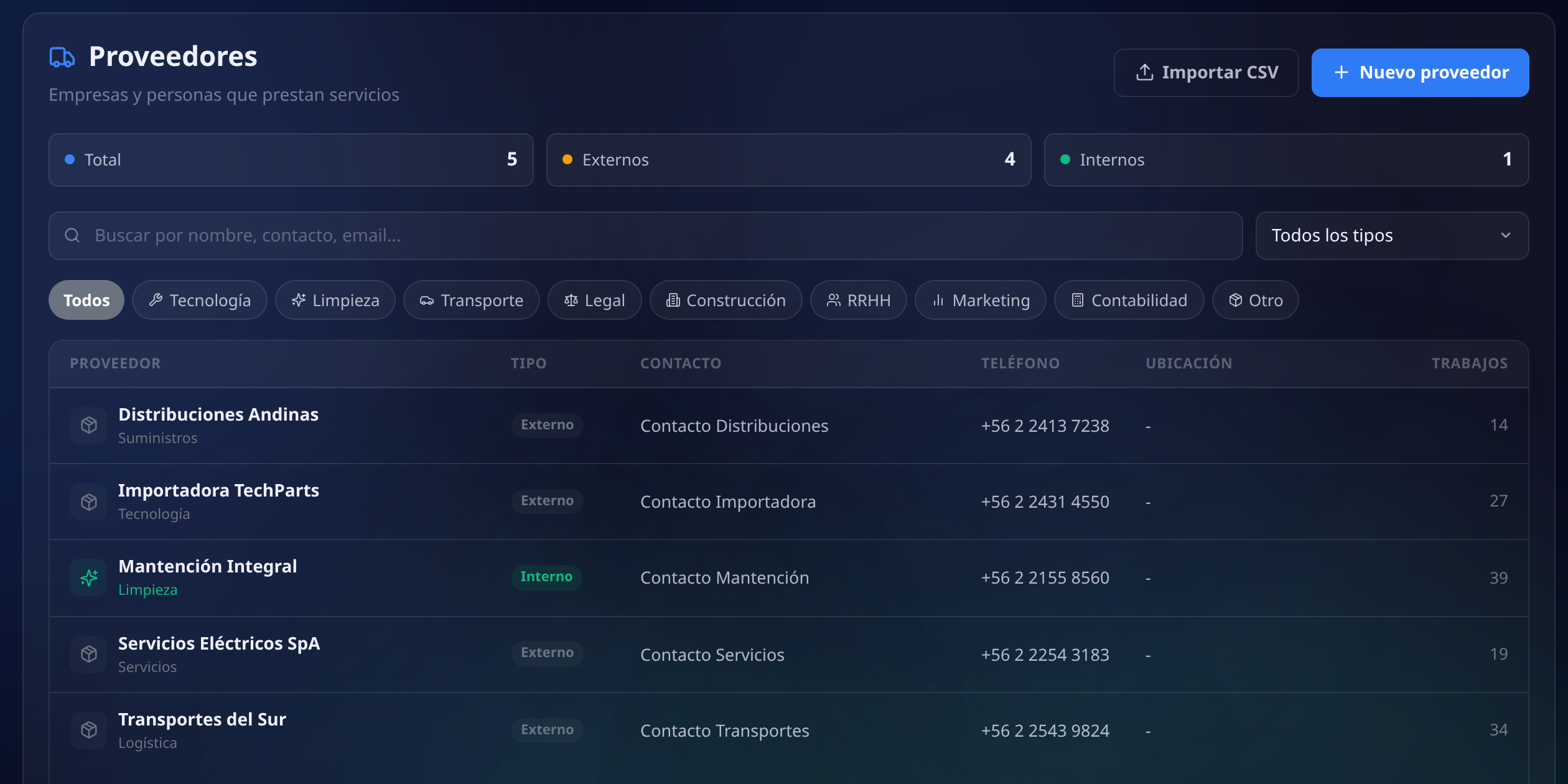Image resolution: width=1568 pixels, height=784 pixels.
Task: Click the truck icon next to Proveedores title
Action: click(62, 57)
